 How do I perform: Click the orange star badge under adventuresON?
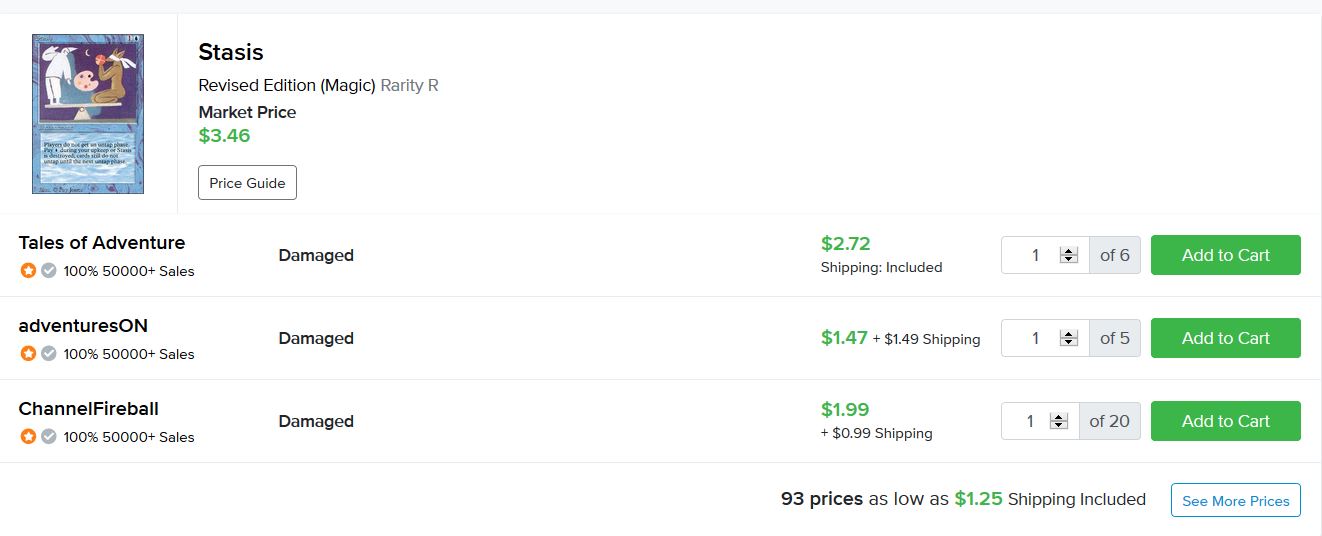[28, 353]
